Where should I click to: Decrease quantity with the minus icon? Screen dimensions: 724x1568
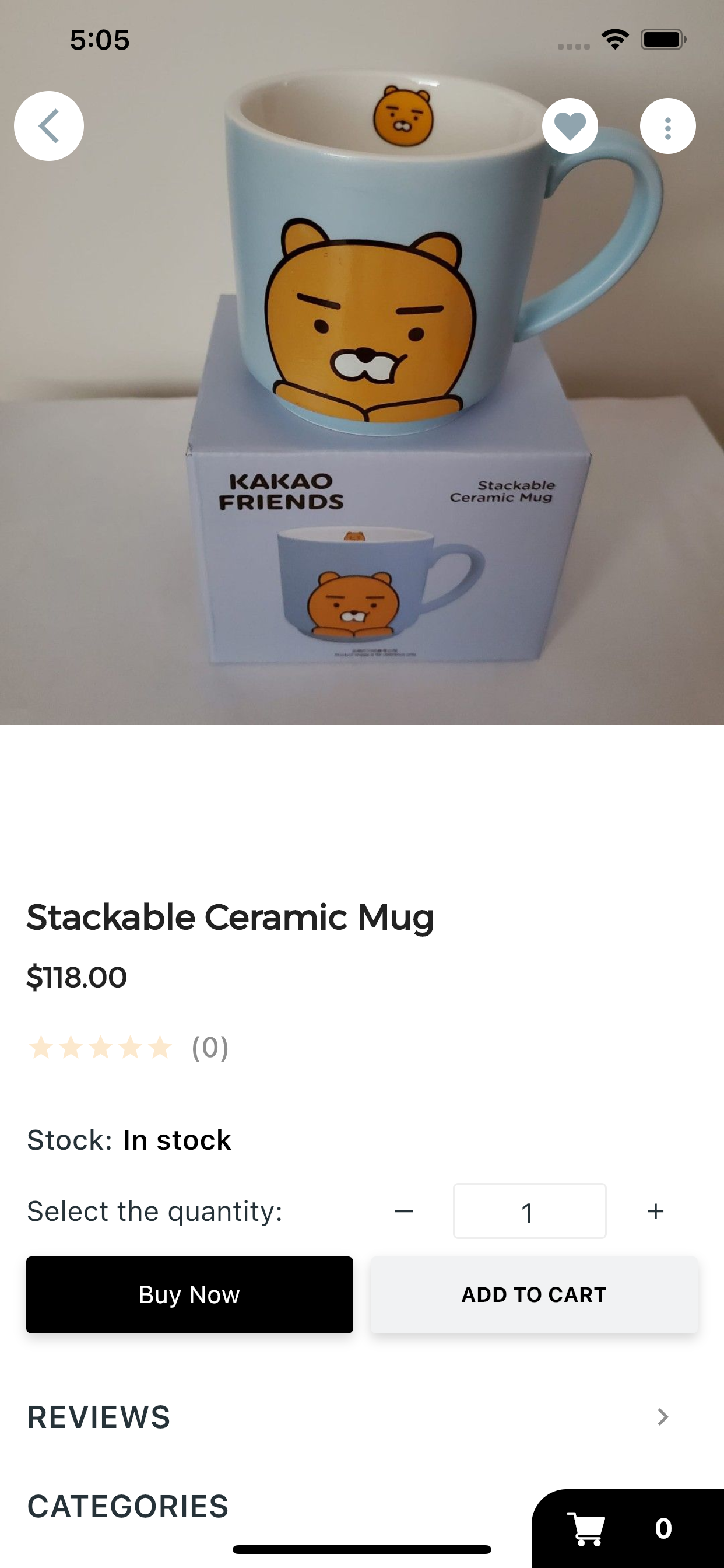click(x=404, y=1212)
